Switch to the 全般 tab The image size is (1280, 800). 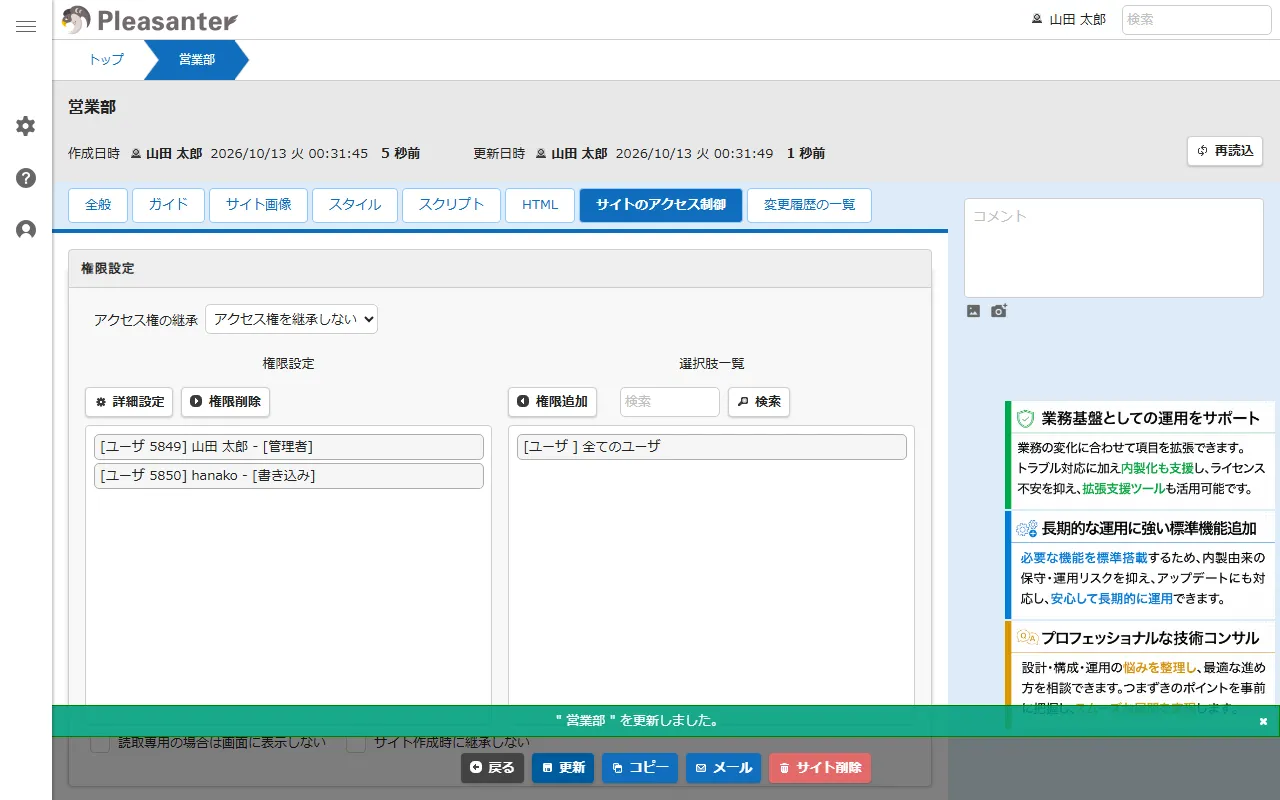click(98, 205)
